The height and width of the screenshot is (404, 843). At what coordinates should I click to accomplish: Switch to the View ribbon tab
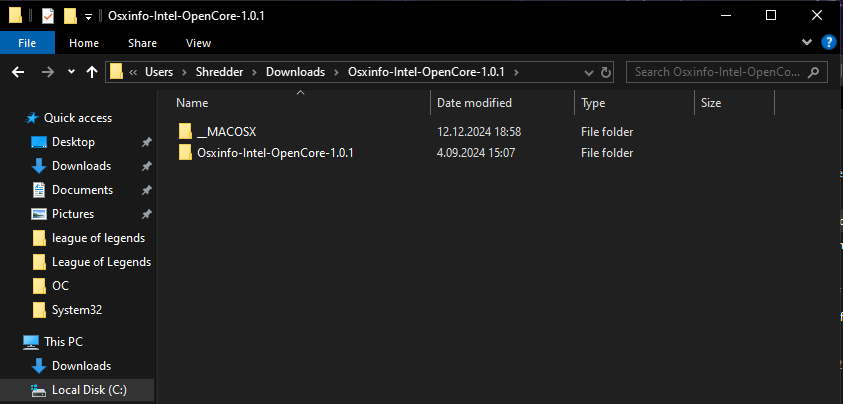click(x=198, y=43)
